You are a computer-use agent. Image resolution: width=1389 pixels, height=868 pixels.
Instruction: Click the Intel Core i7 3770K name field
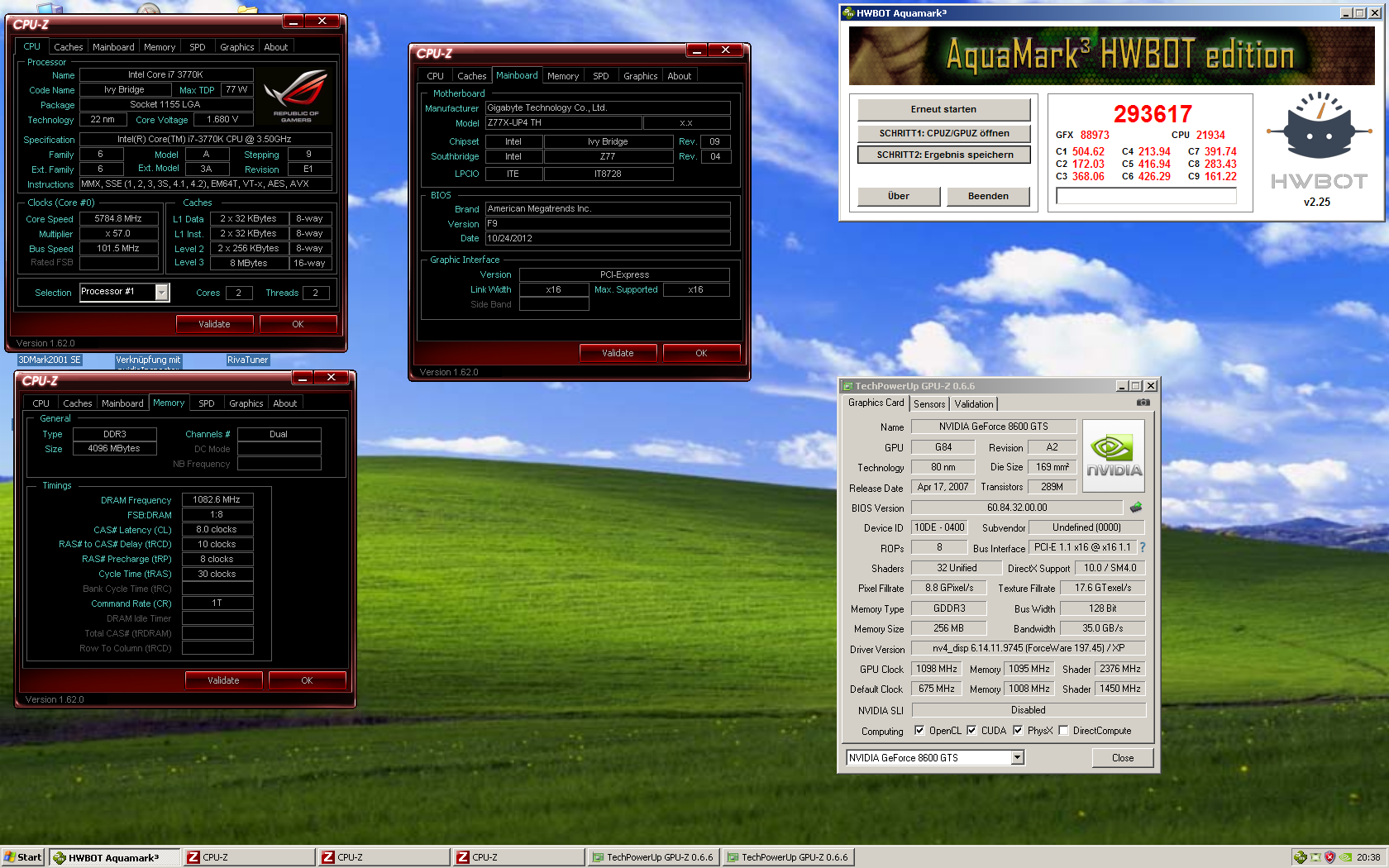(x=165, y=74)
